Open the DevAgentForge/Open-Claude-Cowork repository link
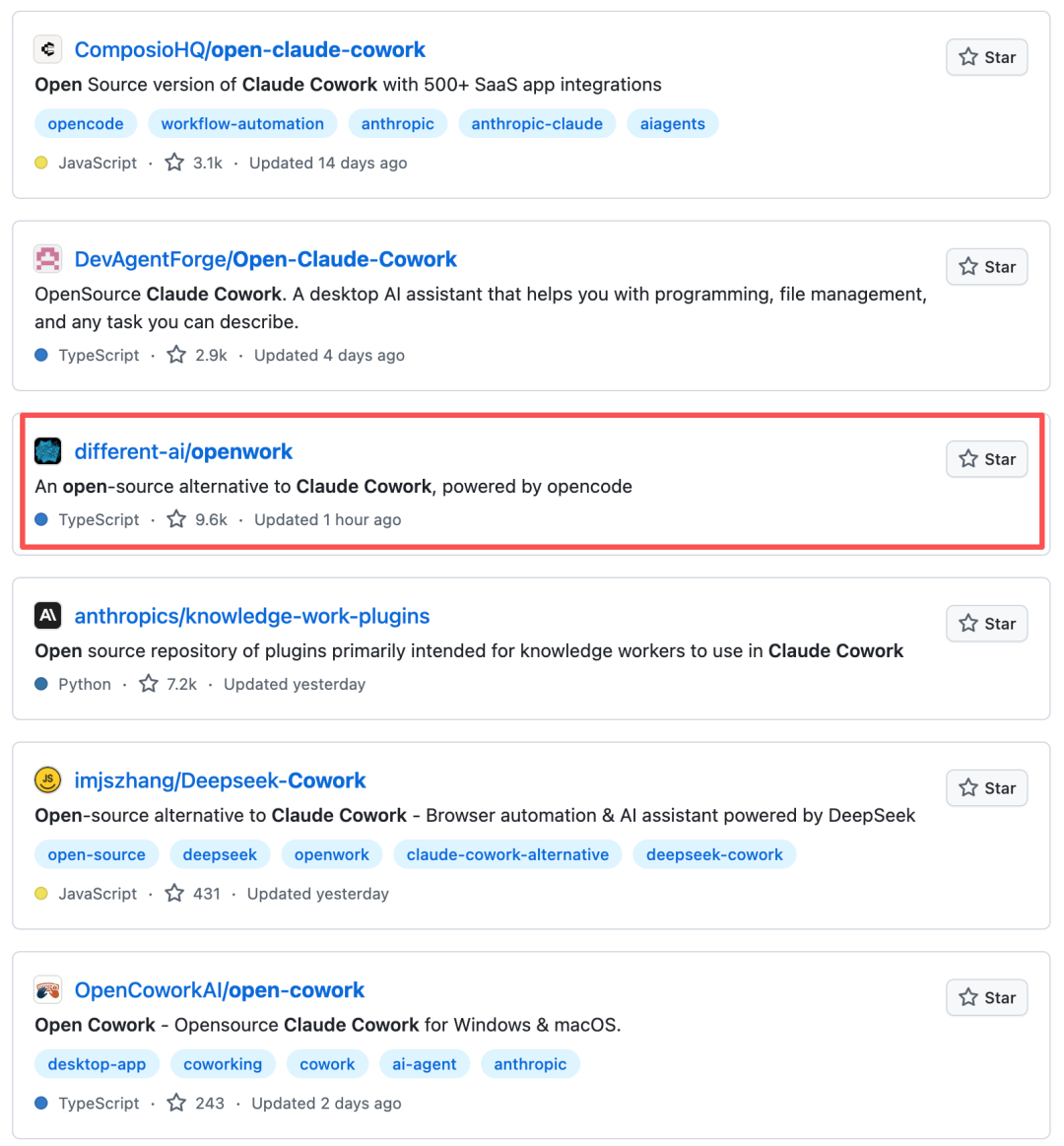 pos(265,259)
